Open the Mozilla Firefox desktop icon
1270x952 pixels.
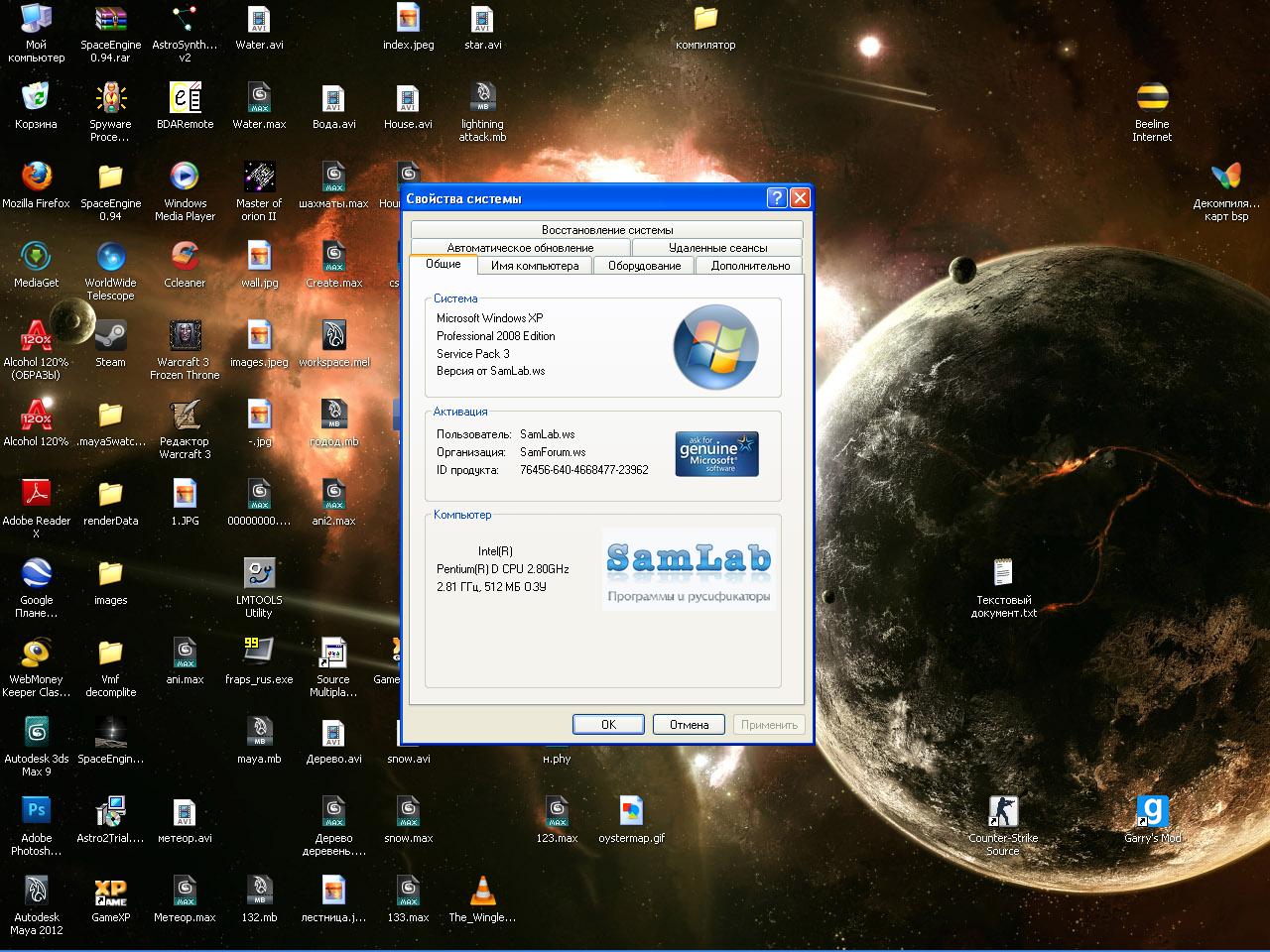click(37, 177)
